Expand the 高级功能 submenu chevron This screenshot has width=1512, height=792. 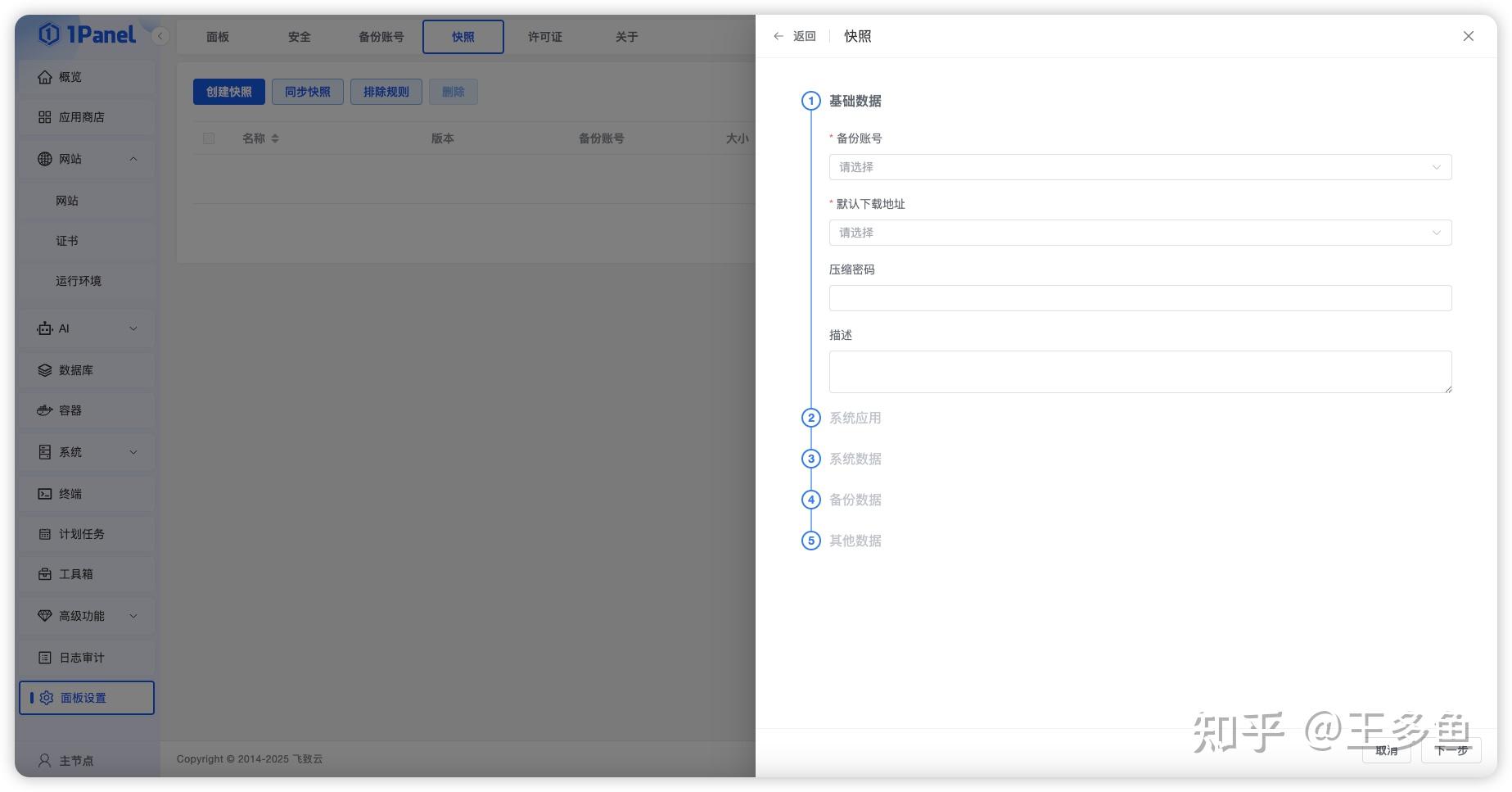(133, 616)
